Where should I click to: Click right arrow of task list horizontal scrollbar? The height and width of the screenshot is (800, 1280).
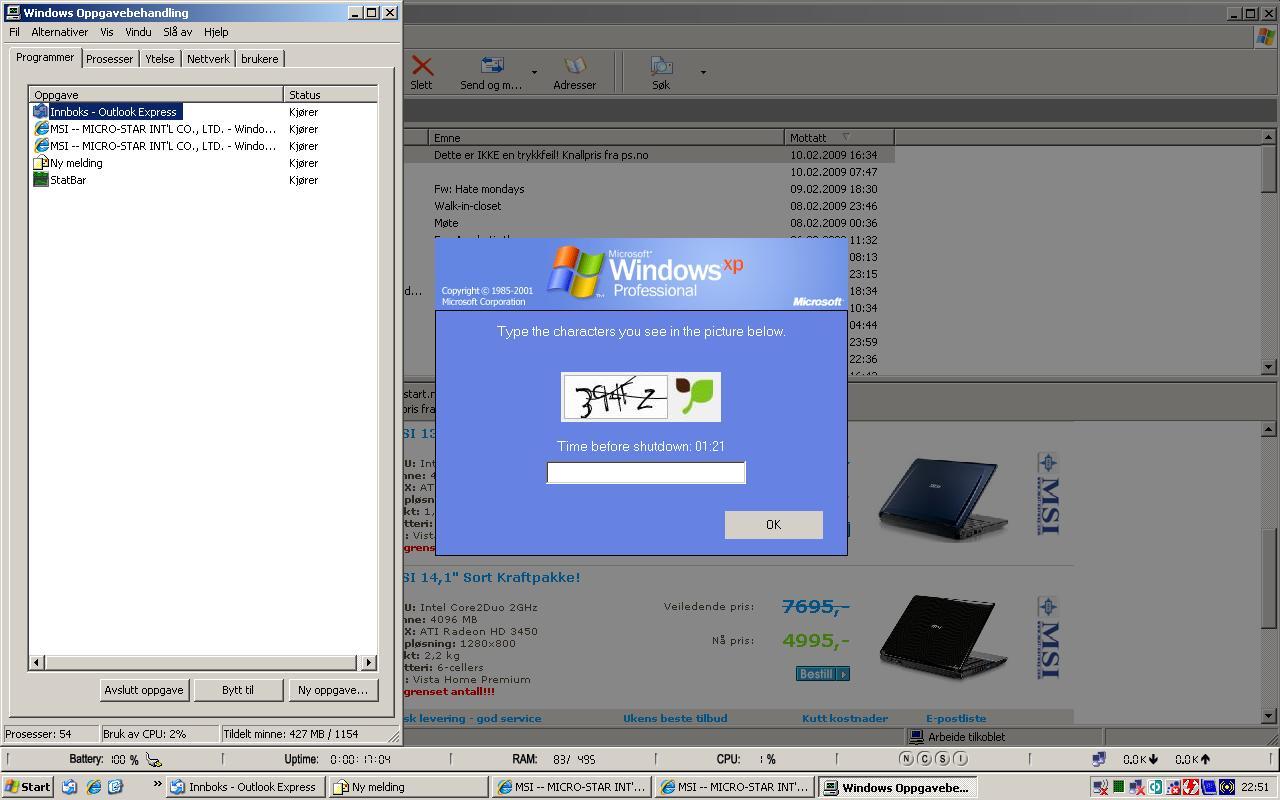[x=368, y=662]
